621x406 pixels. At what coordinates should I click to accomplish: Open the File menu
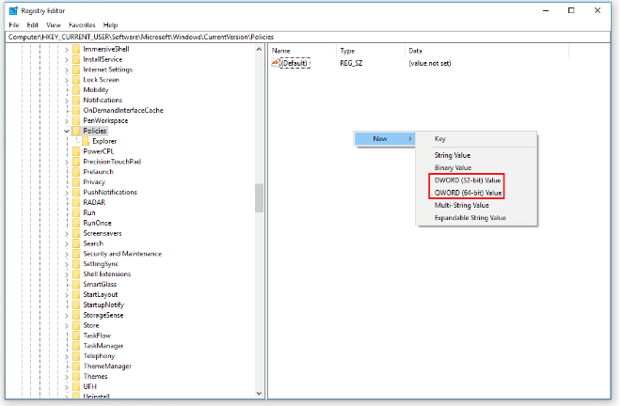14,25
